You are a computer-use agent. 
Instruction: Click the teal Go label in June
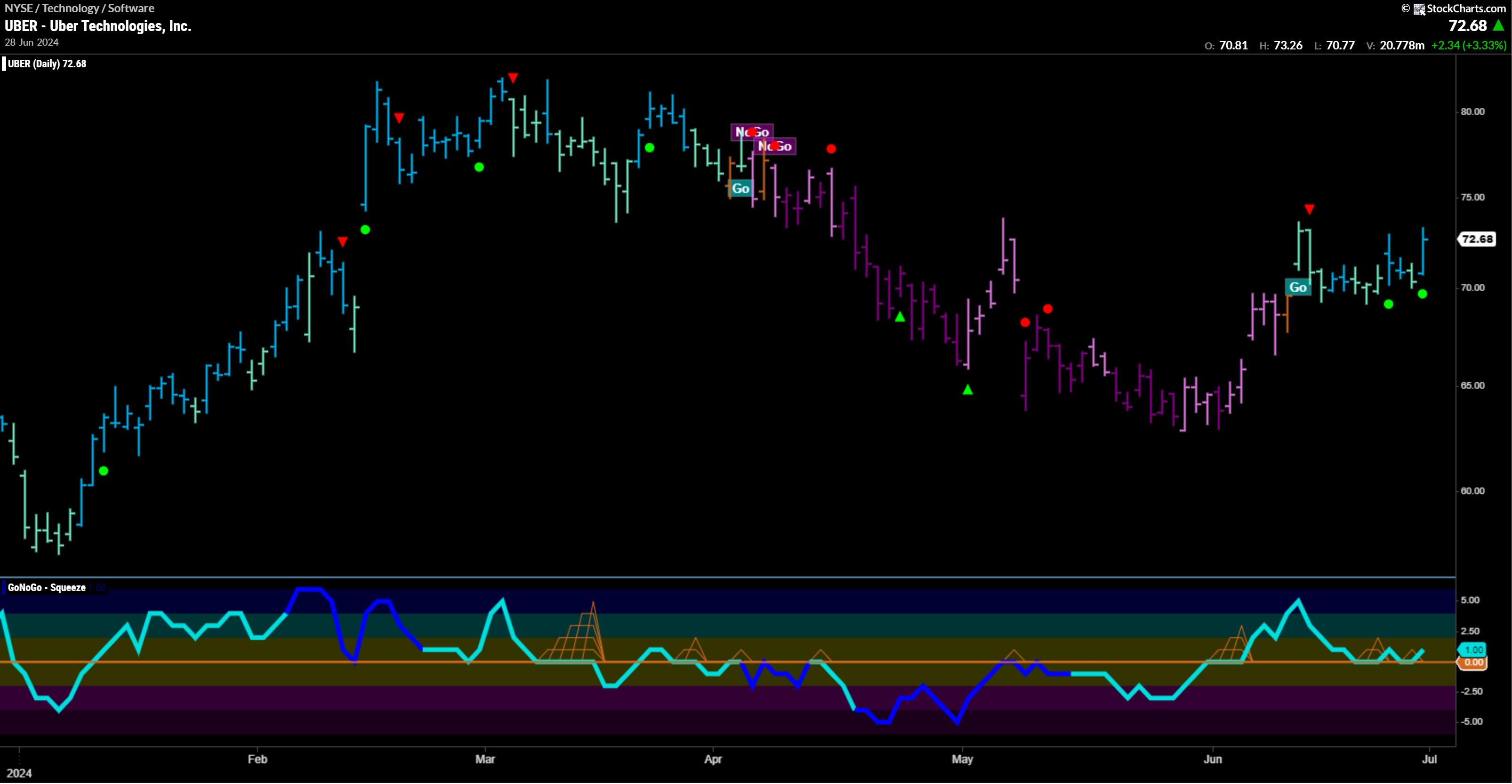click(1297, 287)
